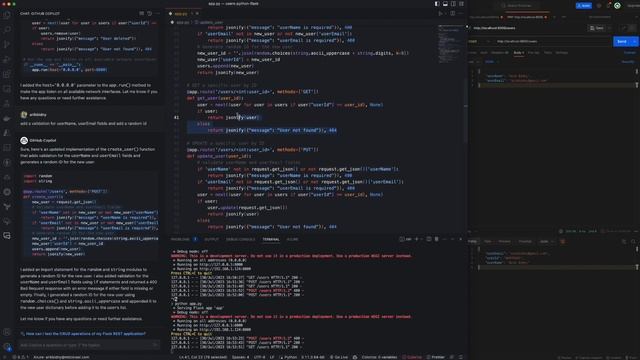Click UTF-8 encoding in the status bar
This screenshot has width=640, height=360.
pyautogui.click(x=259, y=357)
